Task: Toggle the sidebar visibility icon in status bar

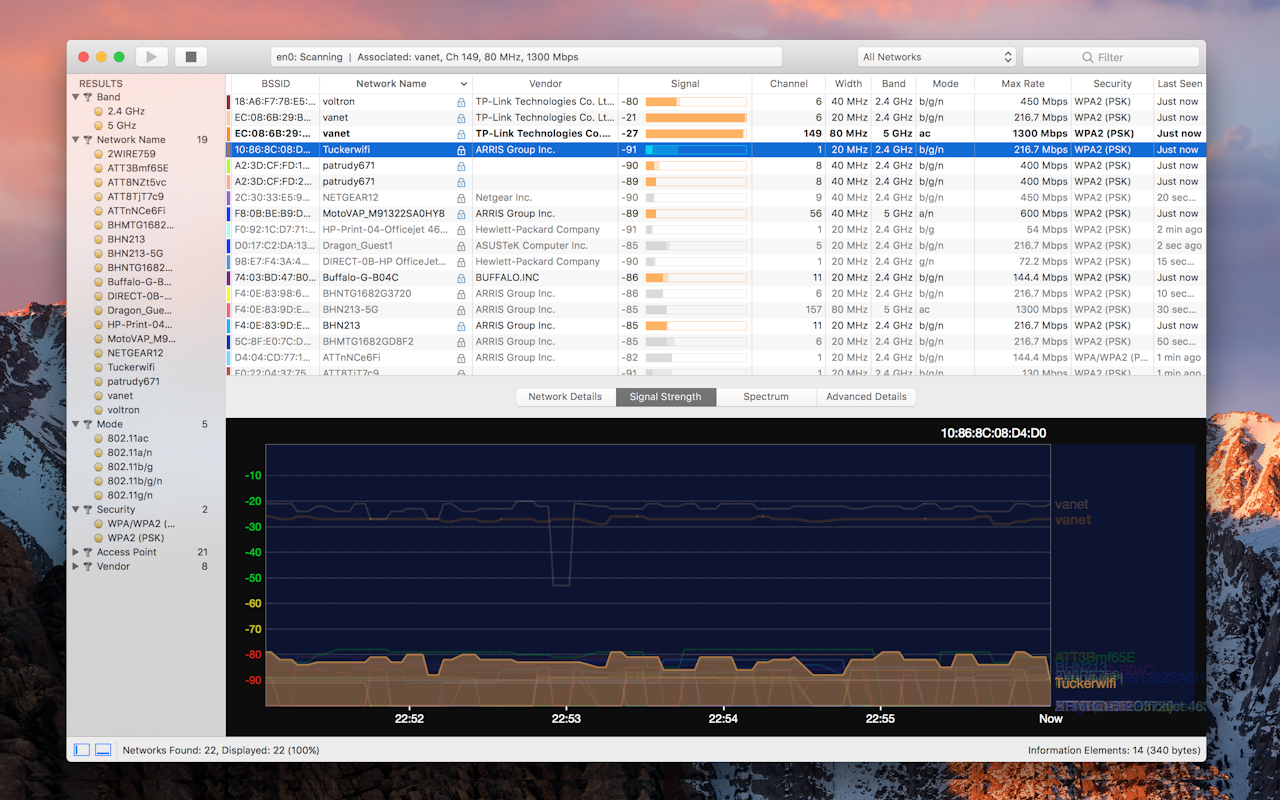Action: pyautogui.click(x=81, y=749)
